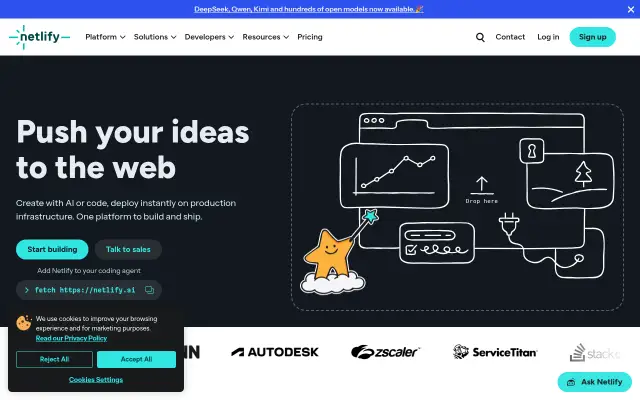The image size is (640, 400).
Task: Click the tree landscape image card
Action: (570, 181)
